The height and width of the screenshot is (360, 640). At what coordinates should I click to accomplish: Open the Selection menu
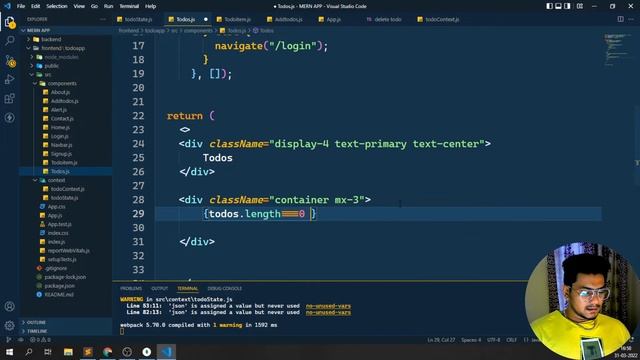coord(57,6)
